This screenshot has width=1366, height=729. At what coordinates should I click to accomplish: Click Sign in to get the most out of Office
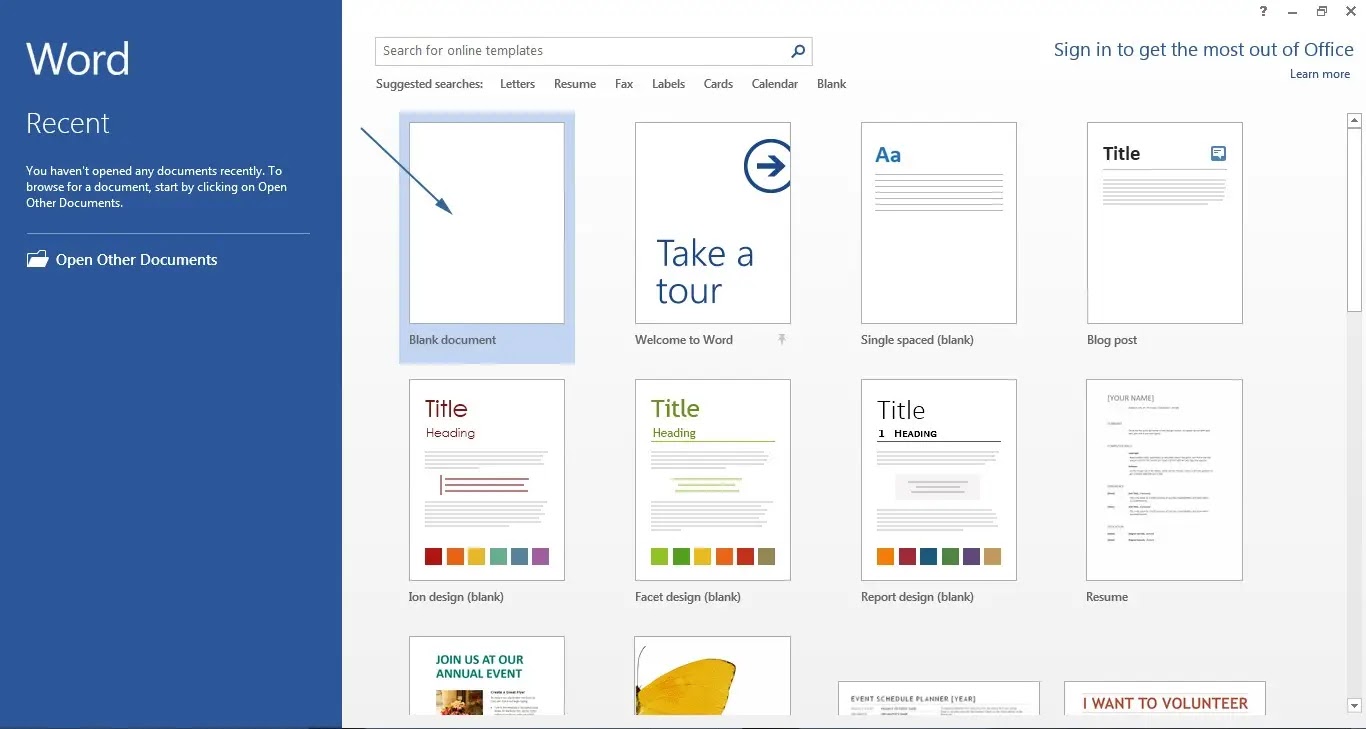tap(1203, 50)
